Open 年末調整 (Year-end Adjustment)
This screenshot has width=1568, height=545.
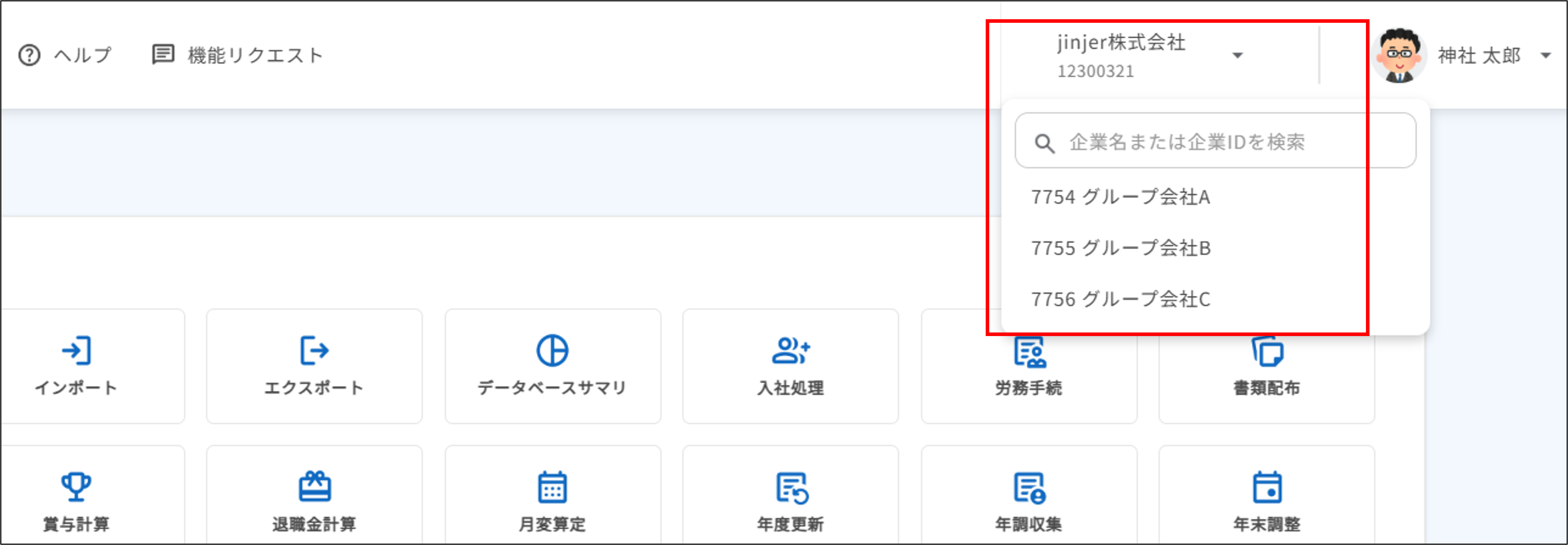[1267, 499]
